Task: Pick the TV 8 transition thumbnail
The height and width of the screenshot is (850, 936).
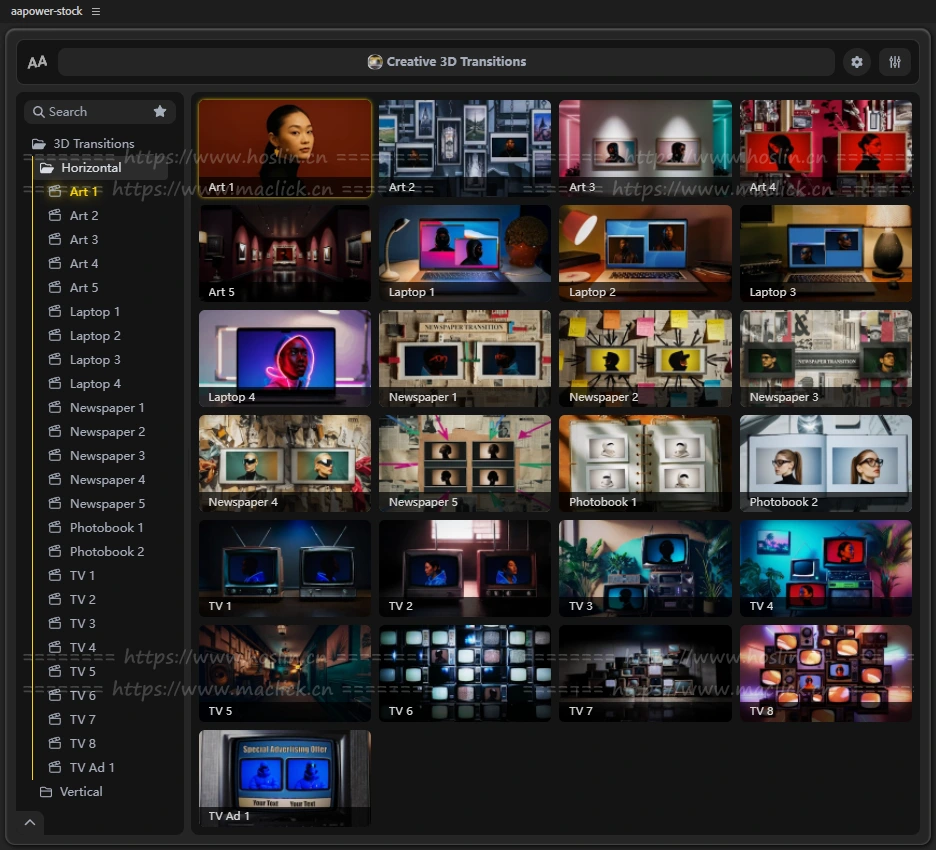Action: click(x=825, y=672)
